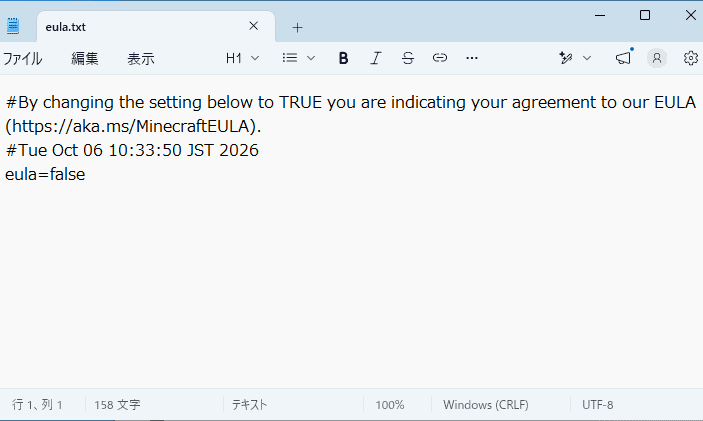Viewport: 703px width, 421px height.
Task: Open the 表示 menu
Action: pos(141,58)
